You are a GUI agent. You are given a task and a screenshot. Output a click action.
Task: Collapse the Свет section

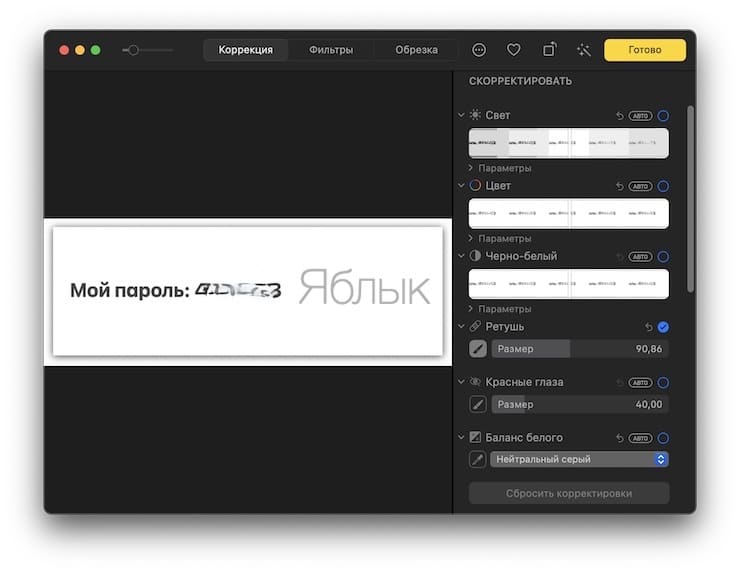461,115
